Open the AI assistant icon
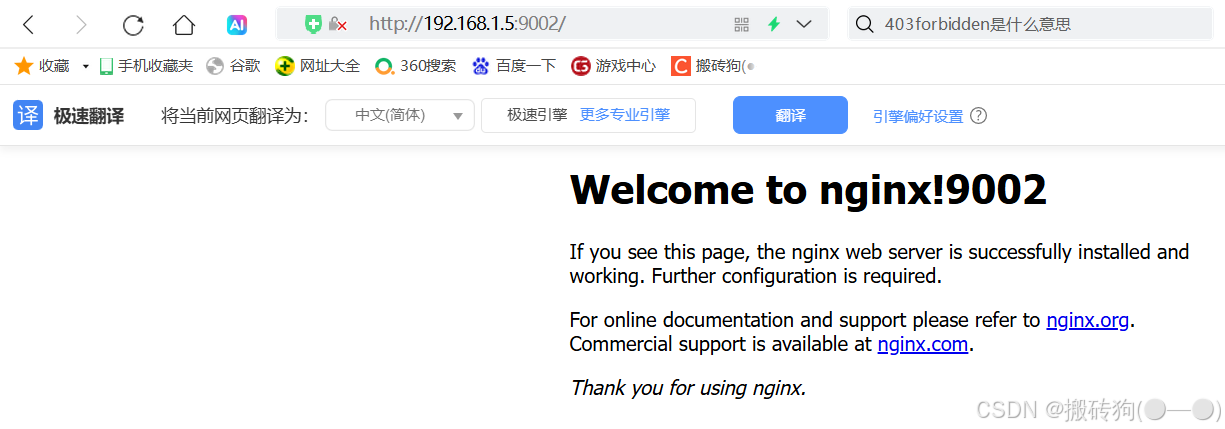The image size is (1225, 429). 237,24
